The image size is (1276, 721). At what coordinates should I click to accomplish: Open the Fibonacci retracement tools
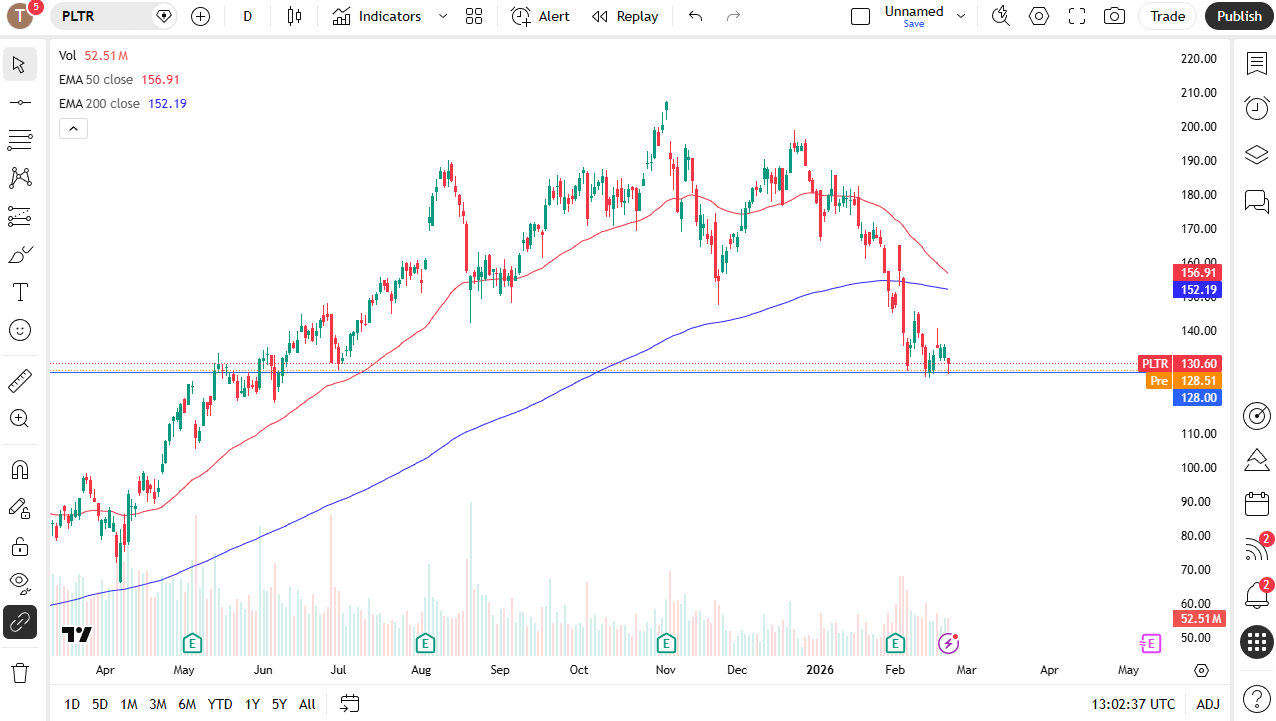click(19, 140)
